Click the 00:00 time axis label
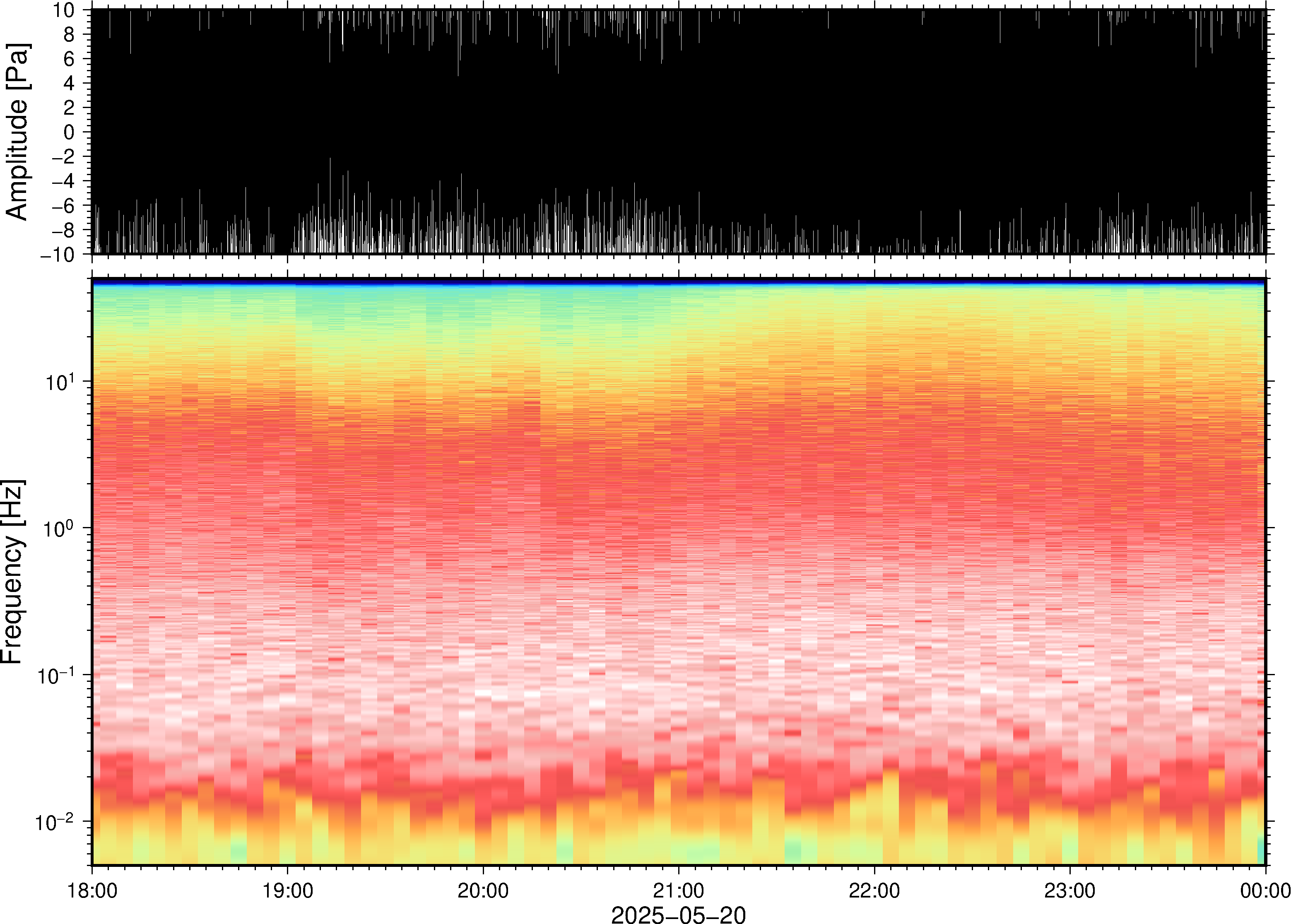The image size is (1291, 924). point(1265,890)
